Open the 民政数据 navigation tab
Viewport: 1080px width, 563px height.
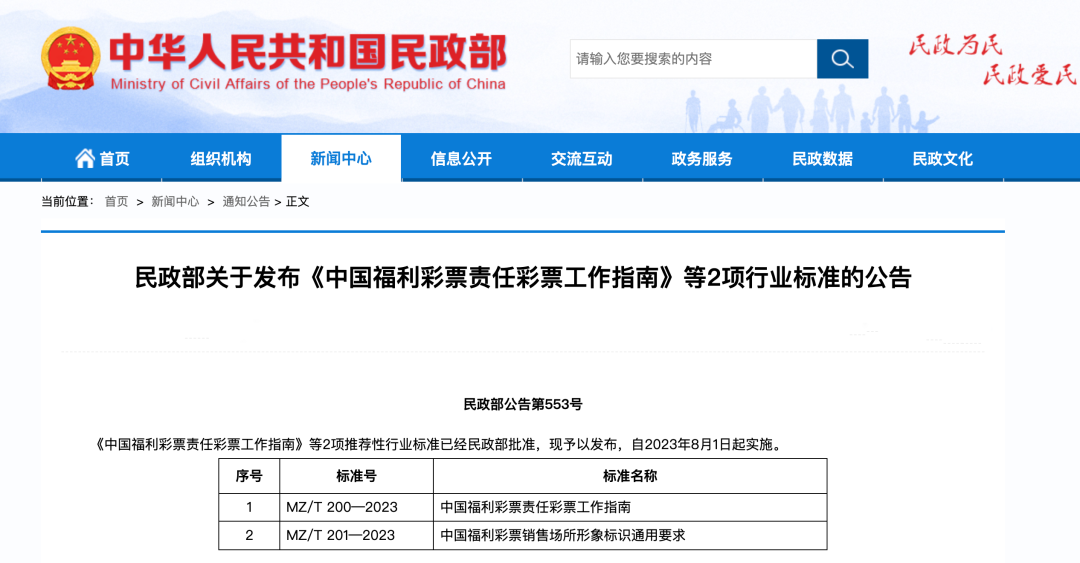(x=822, y=158)
